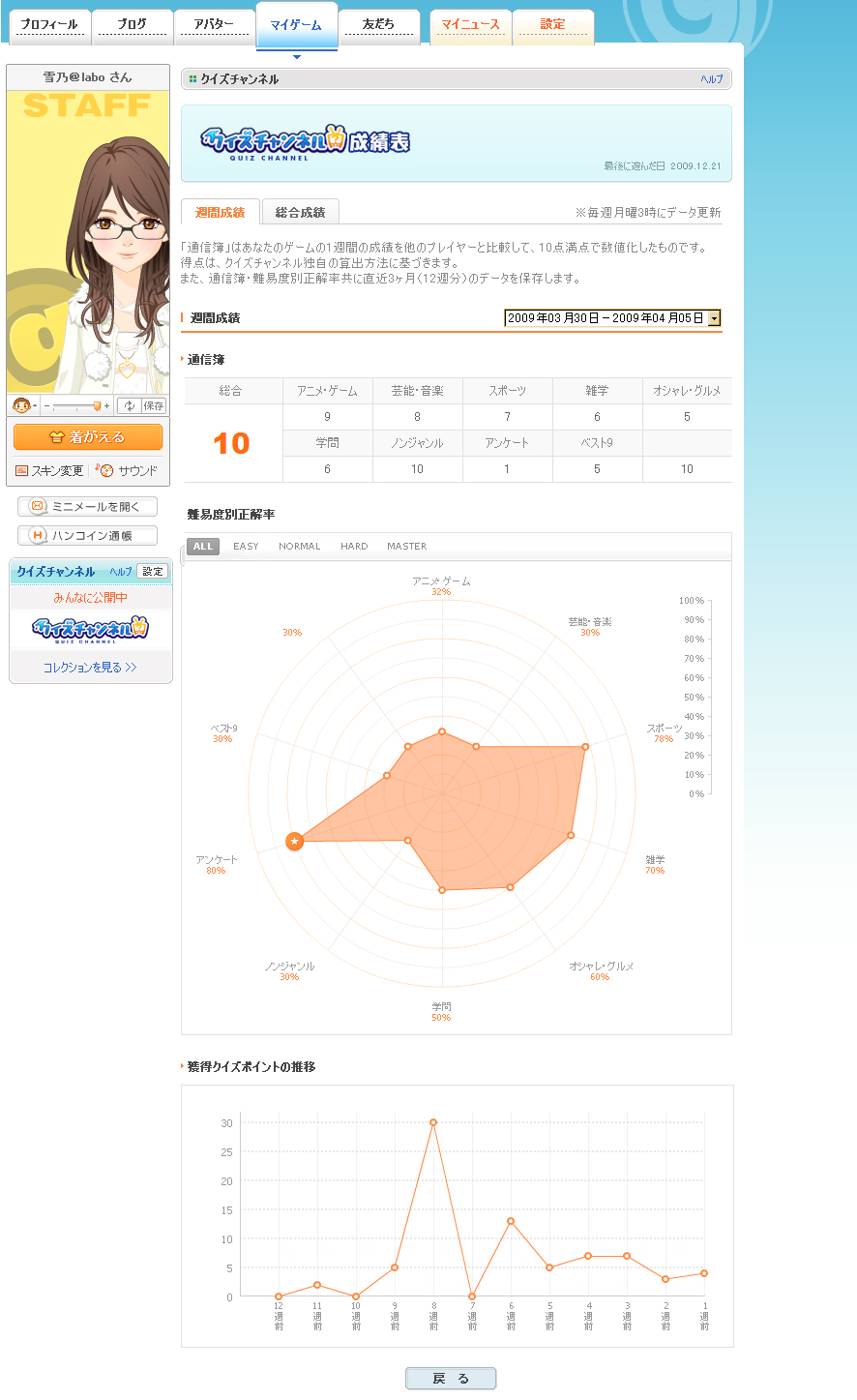This screenshot has width=857, height=1400.
Task: Click the 保存 save button
Action: (x=154, y=406)
